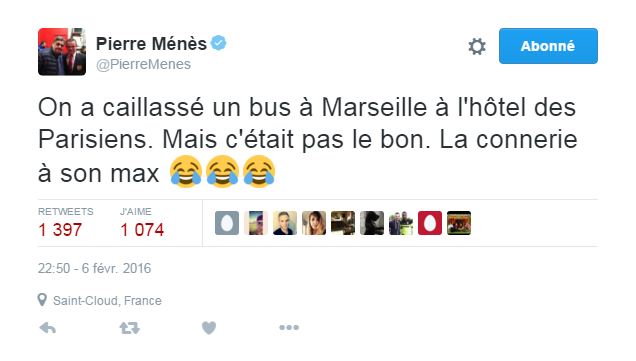Viewport: 636px width, 361px height.
Task: Click the last avatar in the likers row
Action: click(x=459, y=223)
